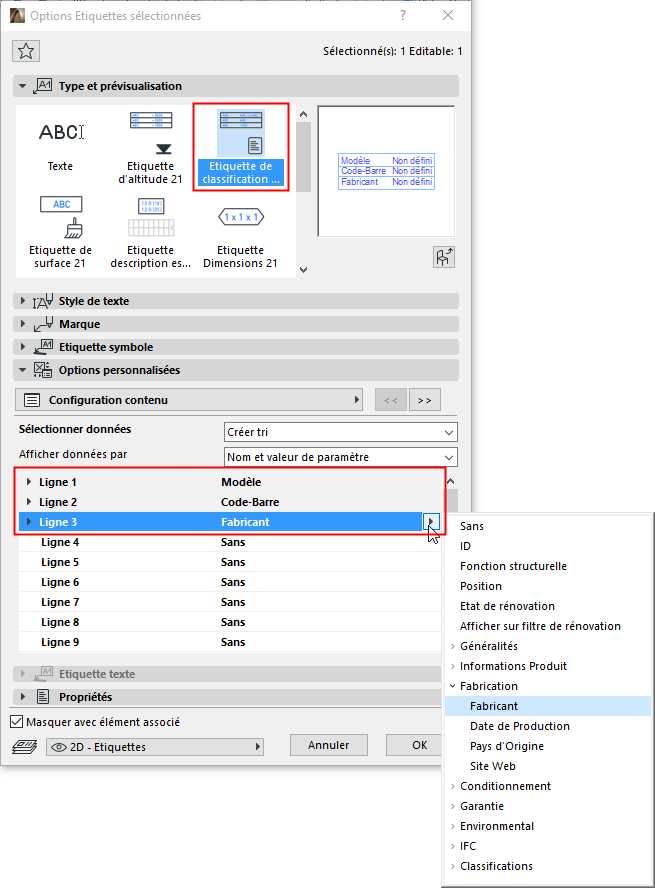Select Etiquette de classification label type
The image size is (655, 888).
[241, 146]
